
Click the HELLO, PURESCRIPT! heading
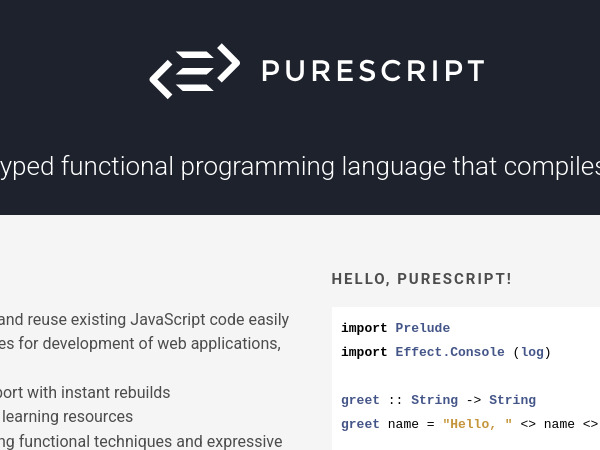coord(421,279)
